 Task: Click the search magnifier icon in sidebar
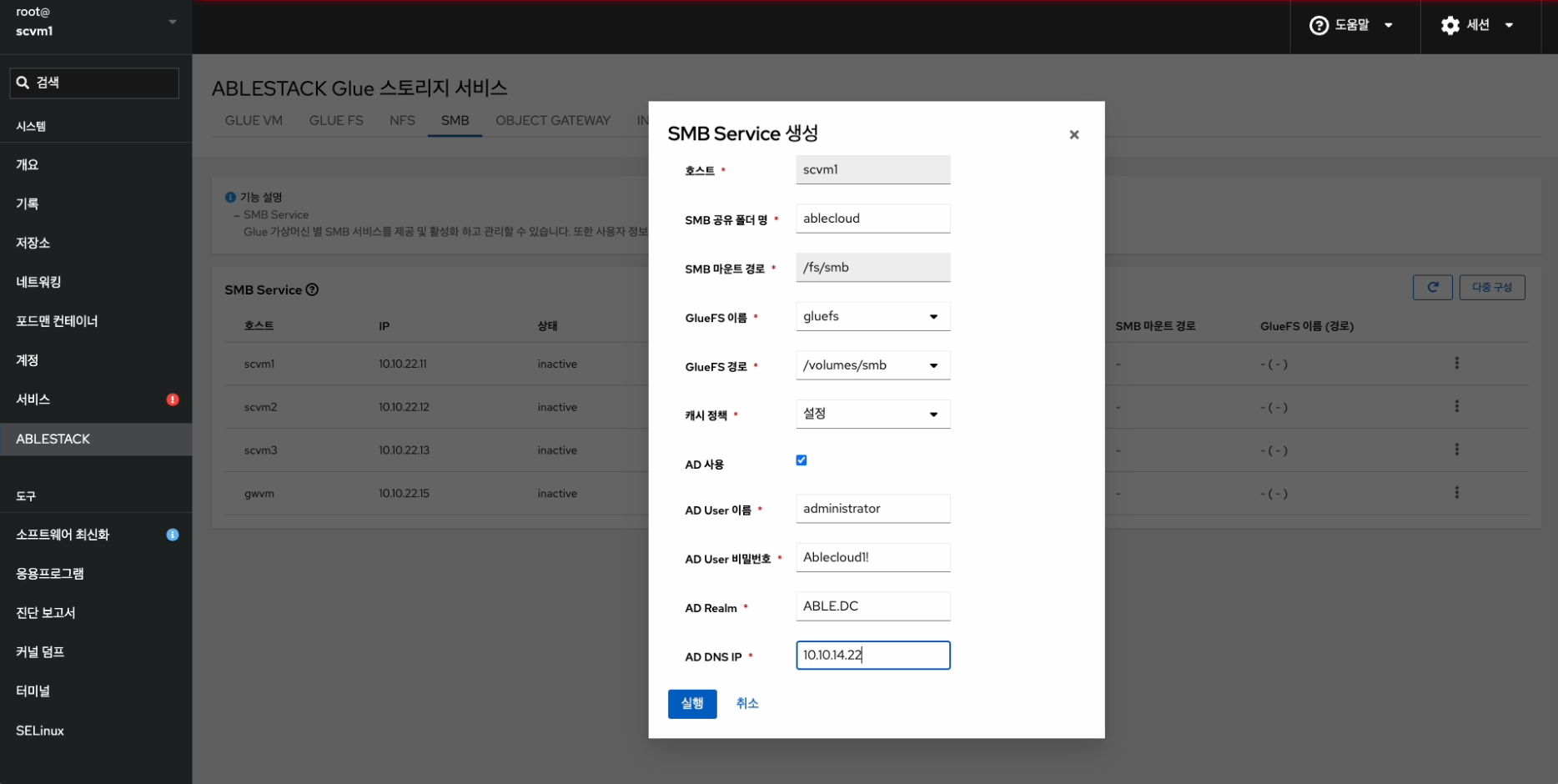[x=23, y=83]
